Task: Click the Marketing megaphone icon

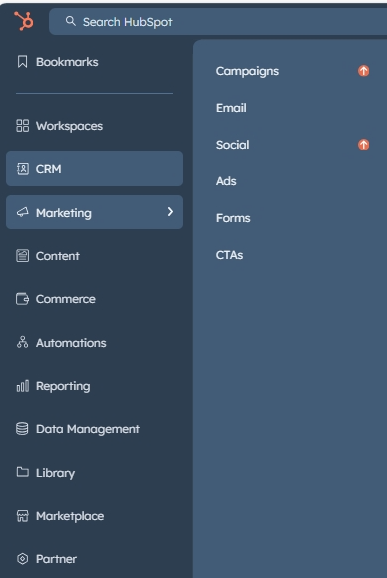Action: coord(22,212)
